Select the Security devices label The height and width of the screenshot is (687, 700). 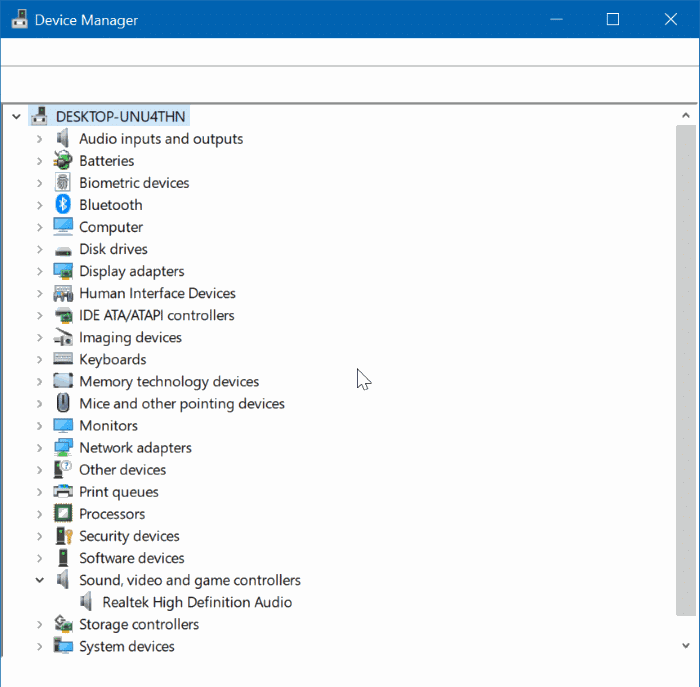pos(129,536)
